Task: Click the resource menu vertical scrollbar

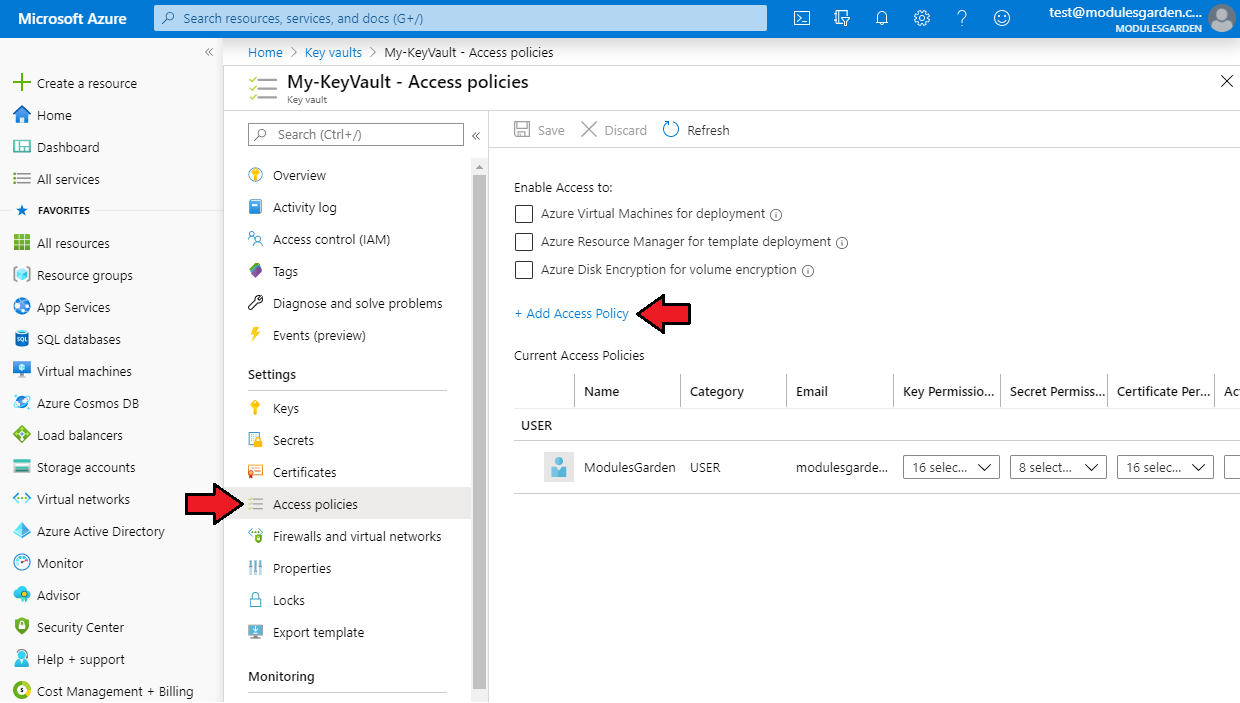Action: (479, 430)
